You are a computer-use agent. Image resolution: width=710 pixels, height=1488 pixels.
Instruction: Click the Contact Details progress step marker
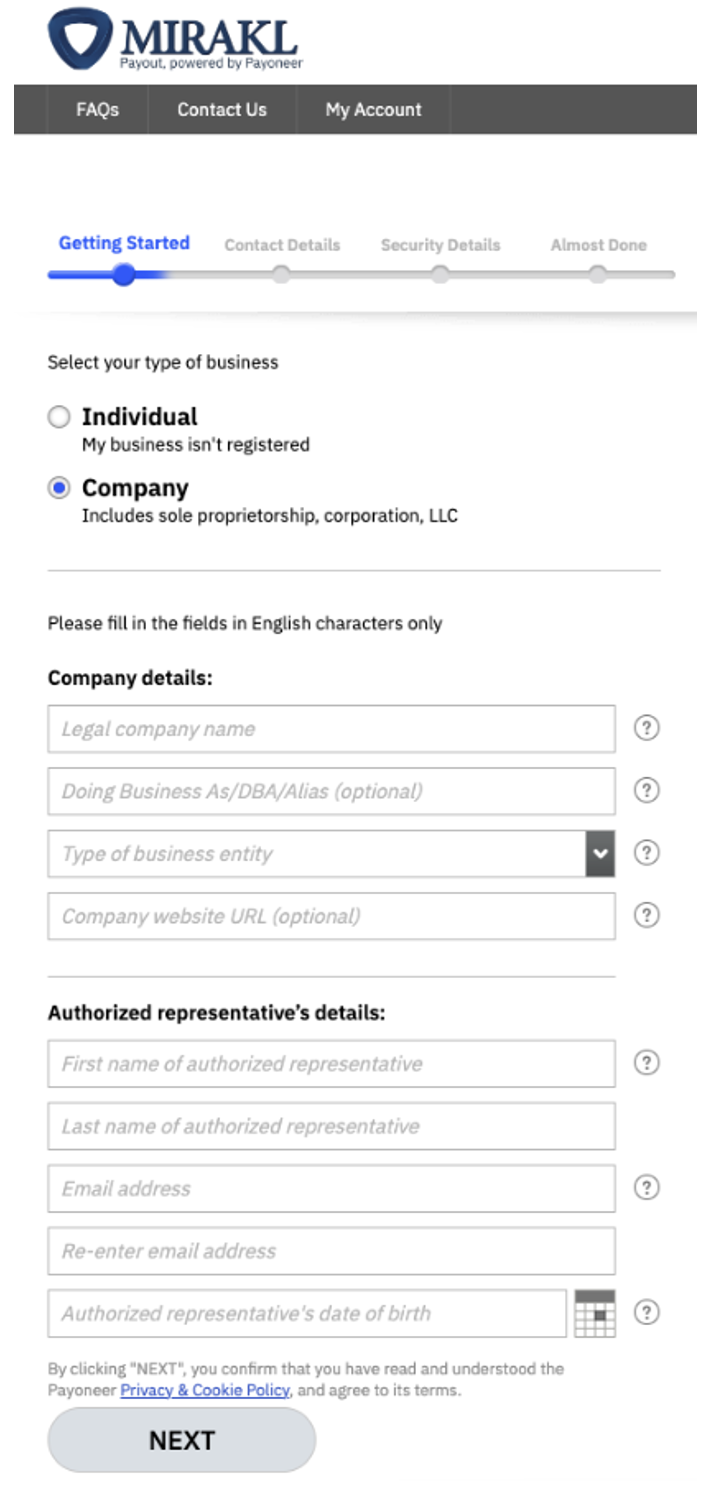[x=282, y=274]
